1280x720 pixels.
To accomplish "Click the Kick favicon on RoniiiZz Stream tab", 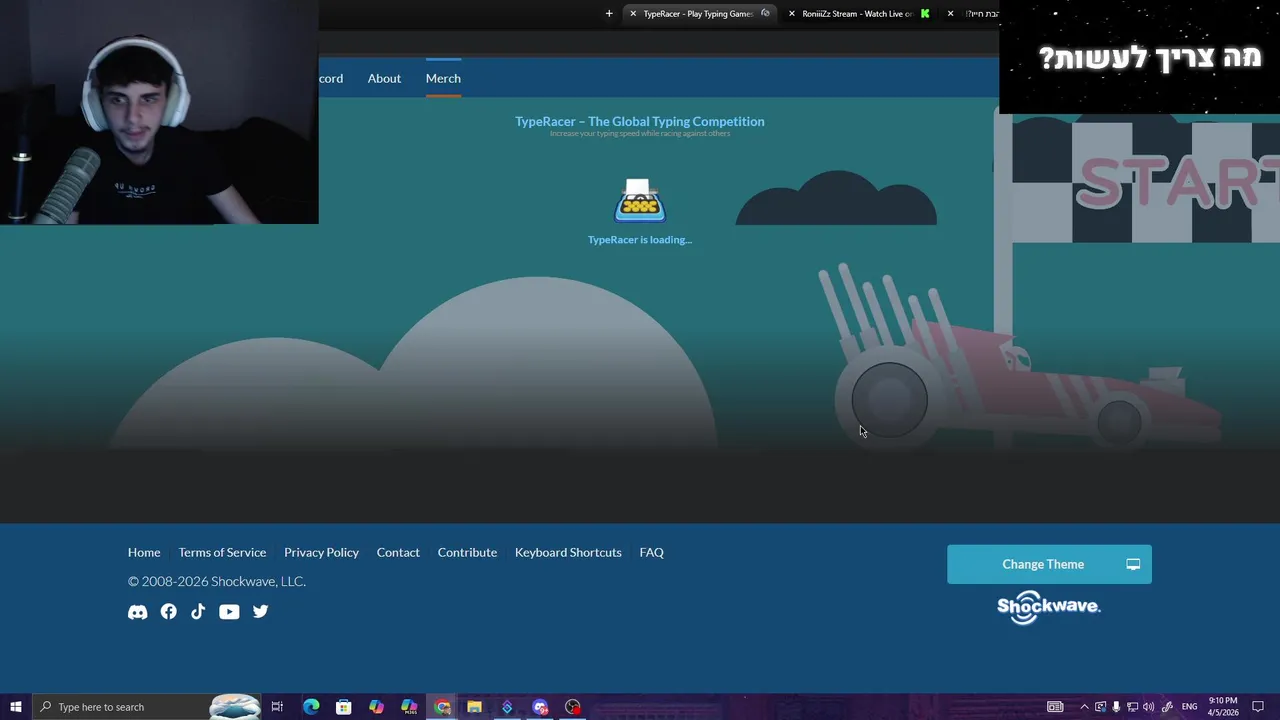I will (x=925, y=14).
